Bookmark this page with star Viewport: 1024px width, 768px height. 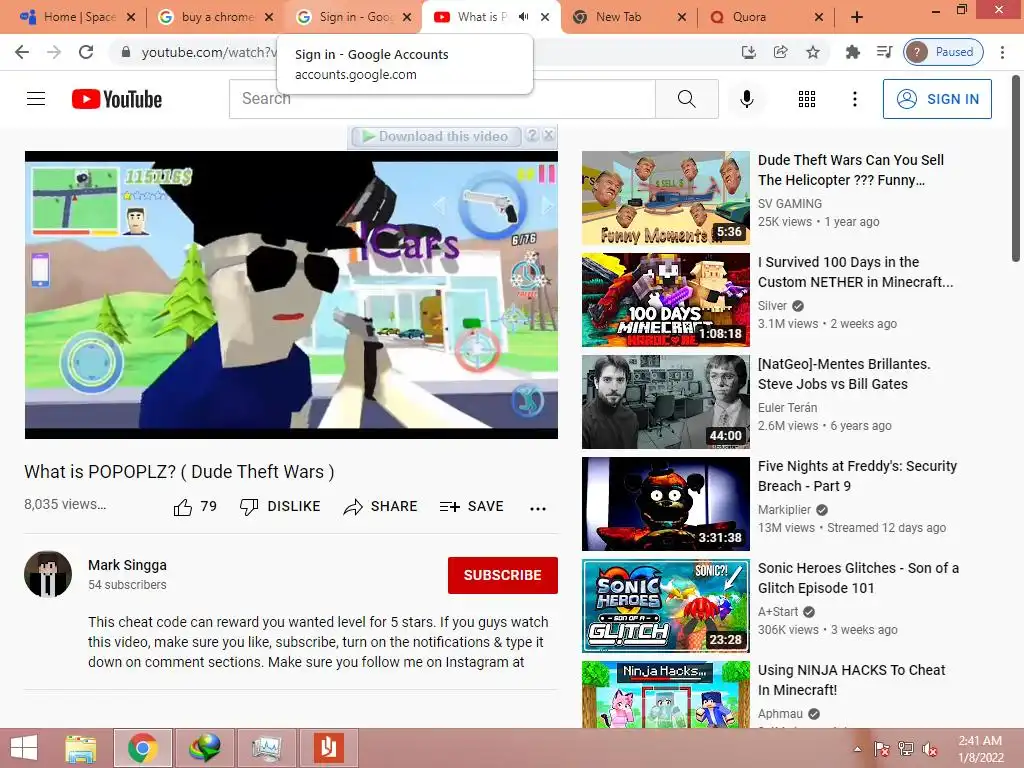click(812, 52)
